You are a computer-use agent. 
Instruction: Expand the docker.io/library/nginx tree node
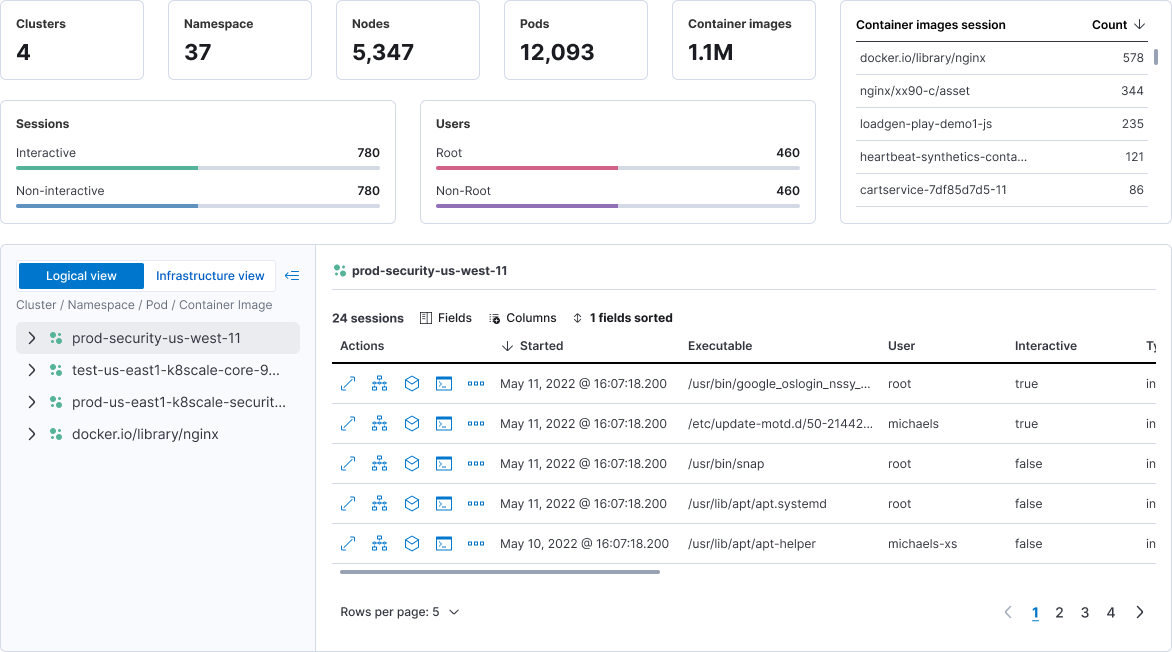point(32,434)
